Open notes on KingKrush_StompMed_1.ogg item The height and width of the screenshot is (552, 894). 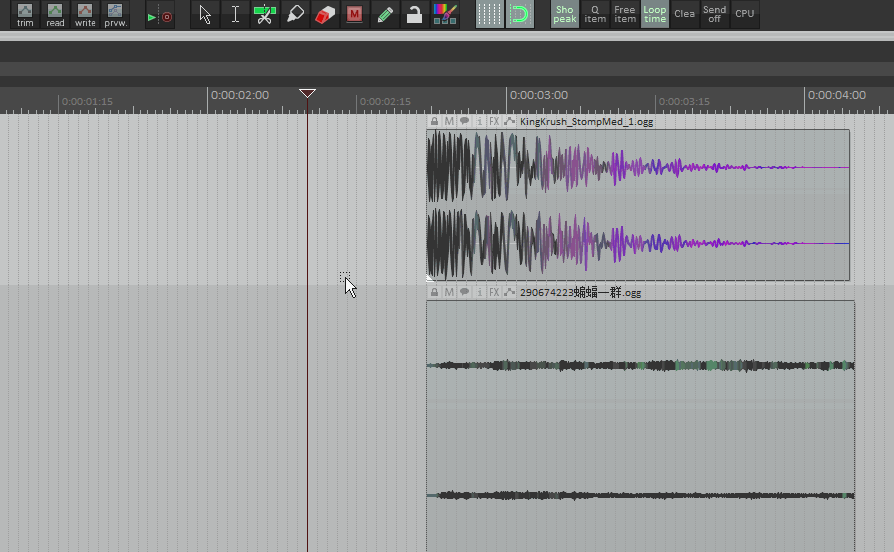(465, 121)
